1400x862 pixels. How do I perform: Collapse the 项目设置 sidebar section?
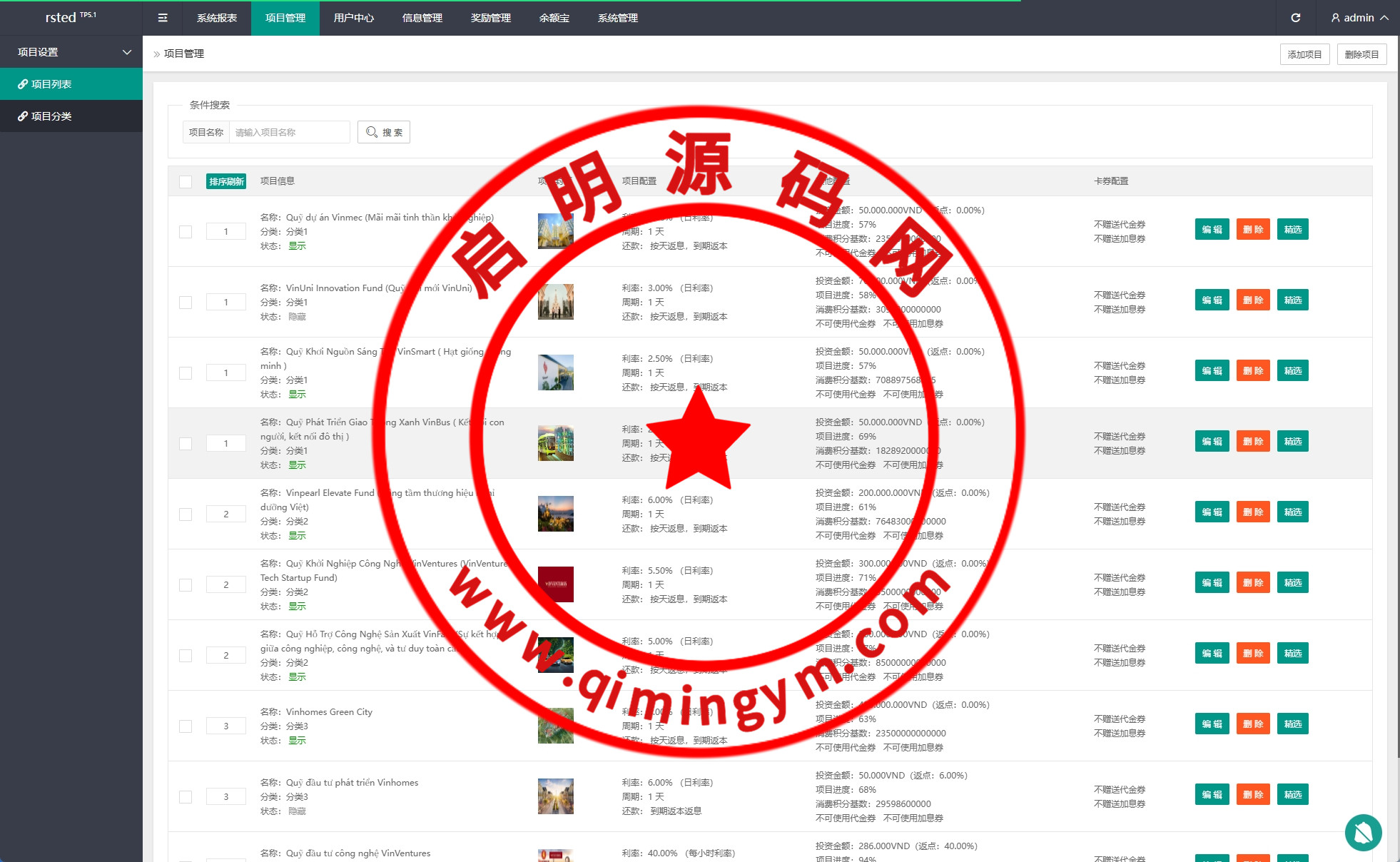tap(127, 52)
